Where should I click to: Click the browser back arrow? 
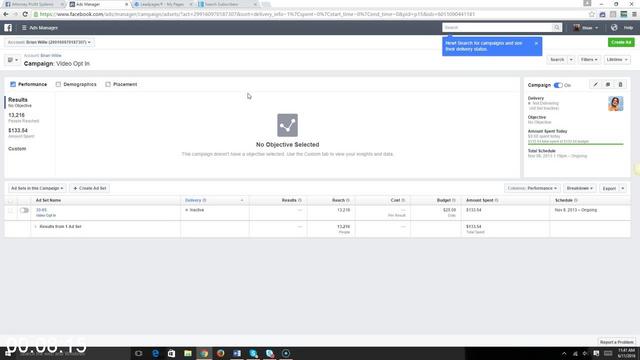(x=6, y=14)
